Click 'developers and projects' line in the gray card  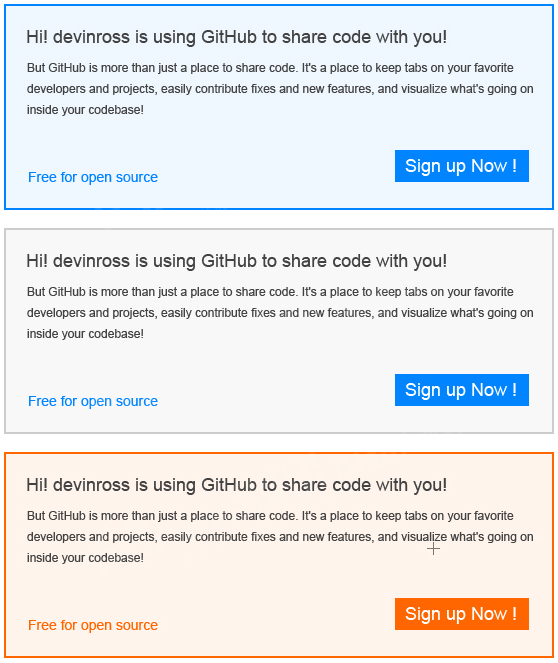(280, 313)
